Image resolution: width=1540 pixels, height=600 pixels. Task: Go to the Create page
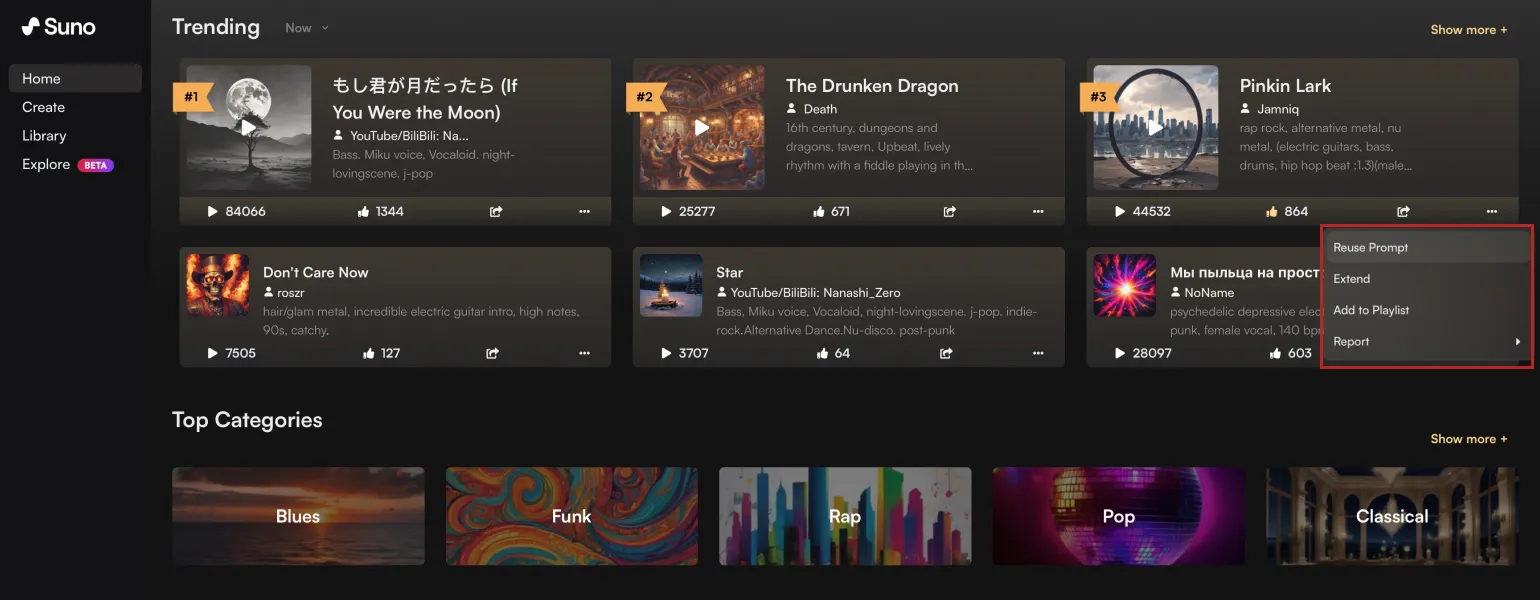(44, 107)
